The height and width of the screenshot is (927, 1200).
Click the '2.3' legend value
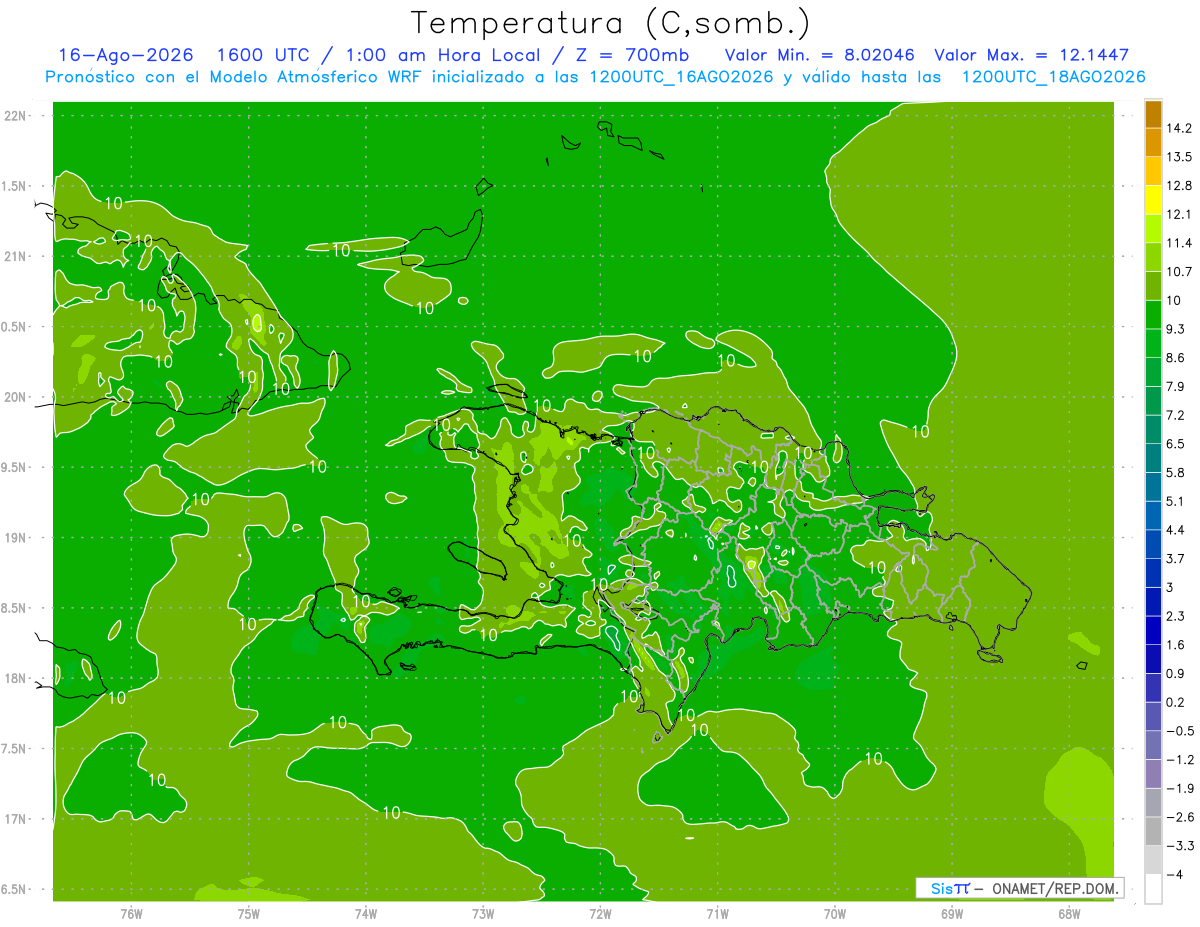[x=1176, y=616]
